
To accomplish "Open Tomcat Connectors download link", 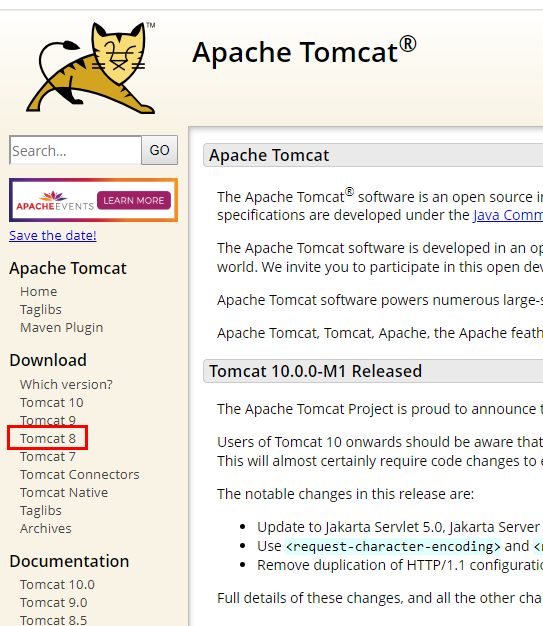I will pos(80,474).
